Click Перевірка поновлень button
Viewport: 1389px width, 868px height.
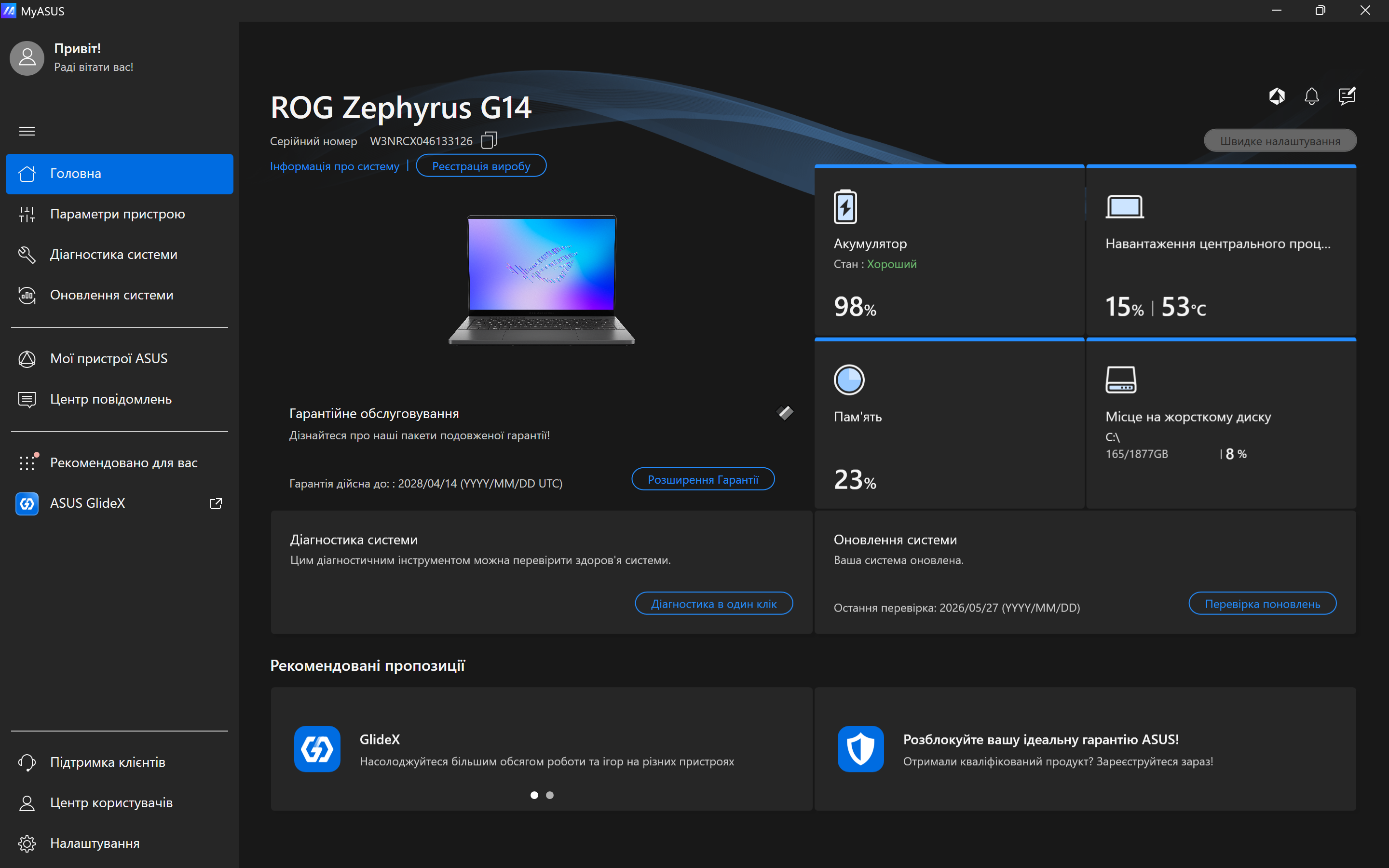click(x=1262, y=604)
